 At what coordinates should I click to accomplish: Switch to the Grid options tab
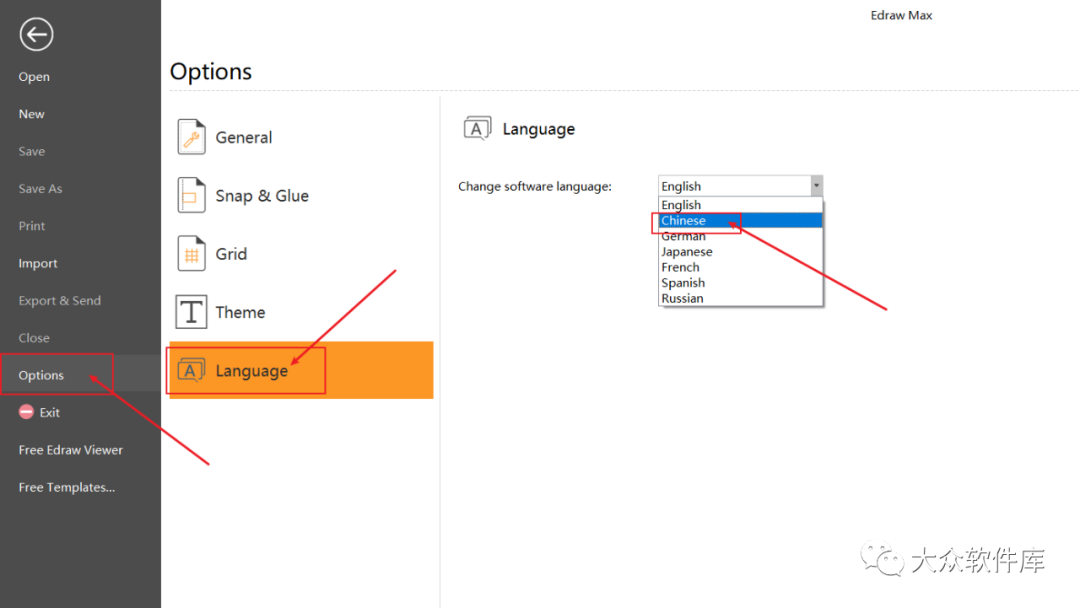[x=301, y=254]
